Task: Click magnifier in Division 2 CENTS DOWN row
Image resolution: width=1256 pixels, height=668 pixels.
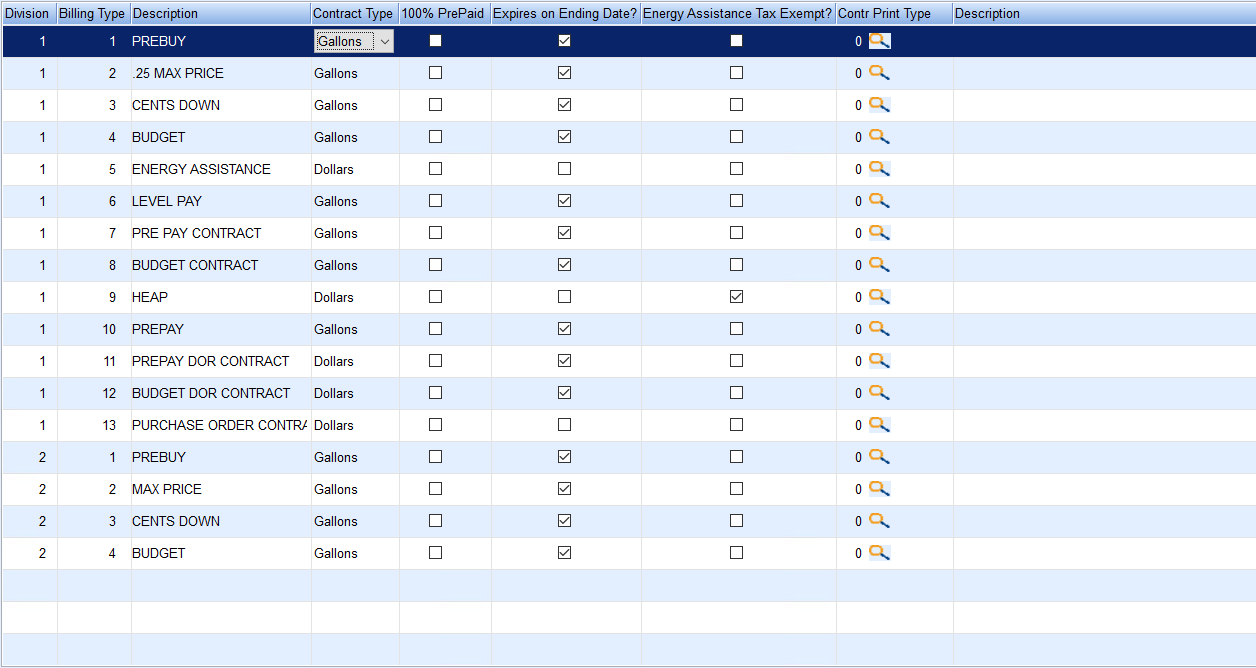Action: coord(879,521)
